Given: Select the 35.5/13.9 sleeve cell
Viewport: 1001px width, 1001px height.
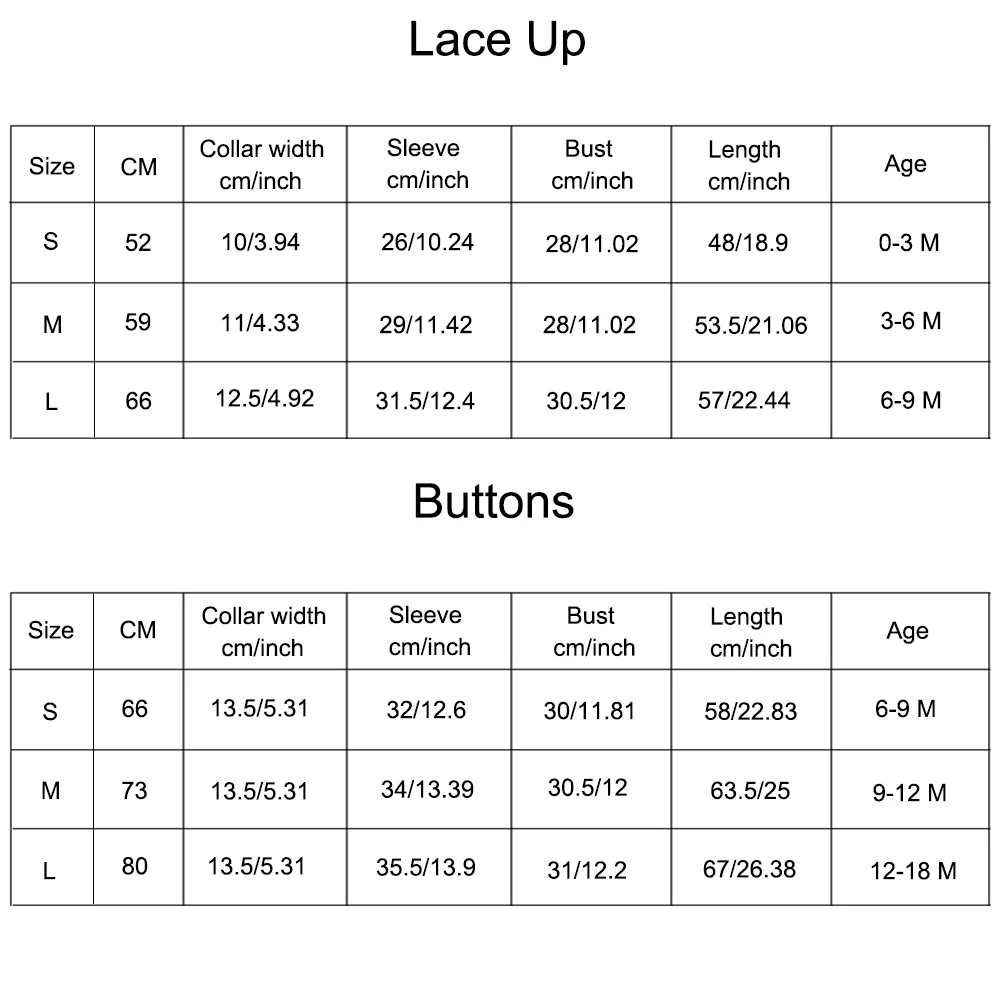Looking at the screenshot, I should (425, 868).
